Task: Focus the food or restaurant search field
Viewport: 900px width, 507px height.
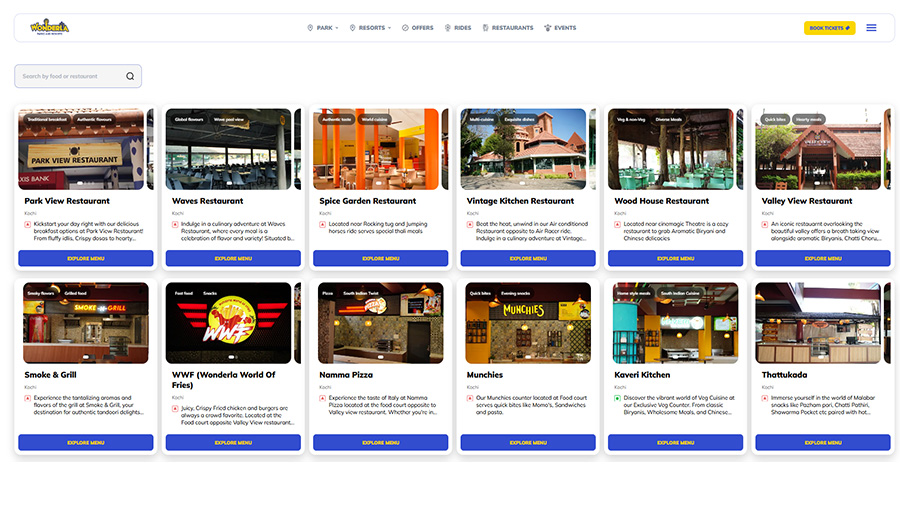Action: [78, 76]
